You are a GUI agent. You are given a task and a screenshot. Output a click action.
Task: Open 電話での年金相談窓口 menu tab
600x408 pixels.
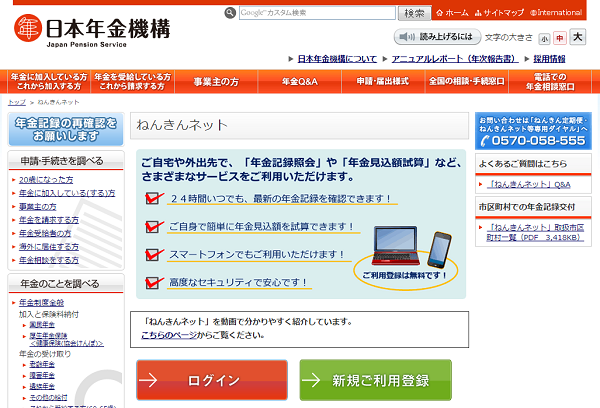pos(550,82)
